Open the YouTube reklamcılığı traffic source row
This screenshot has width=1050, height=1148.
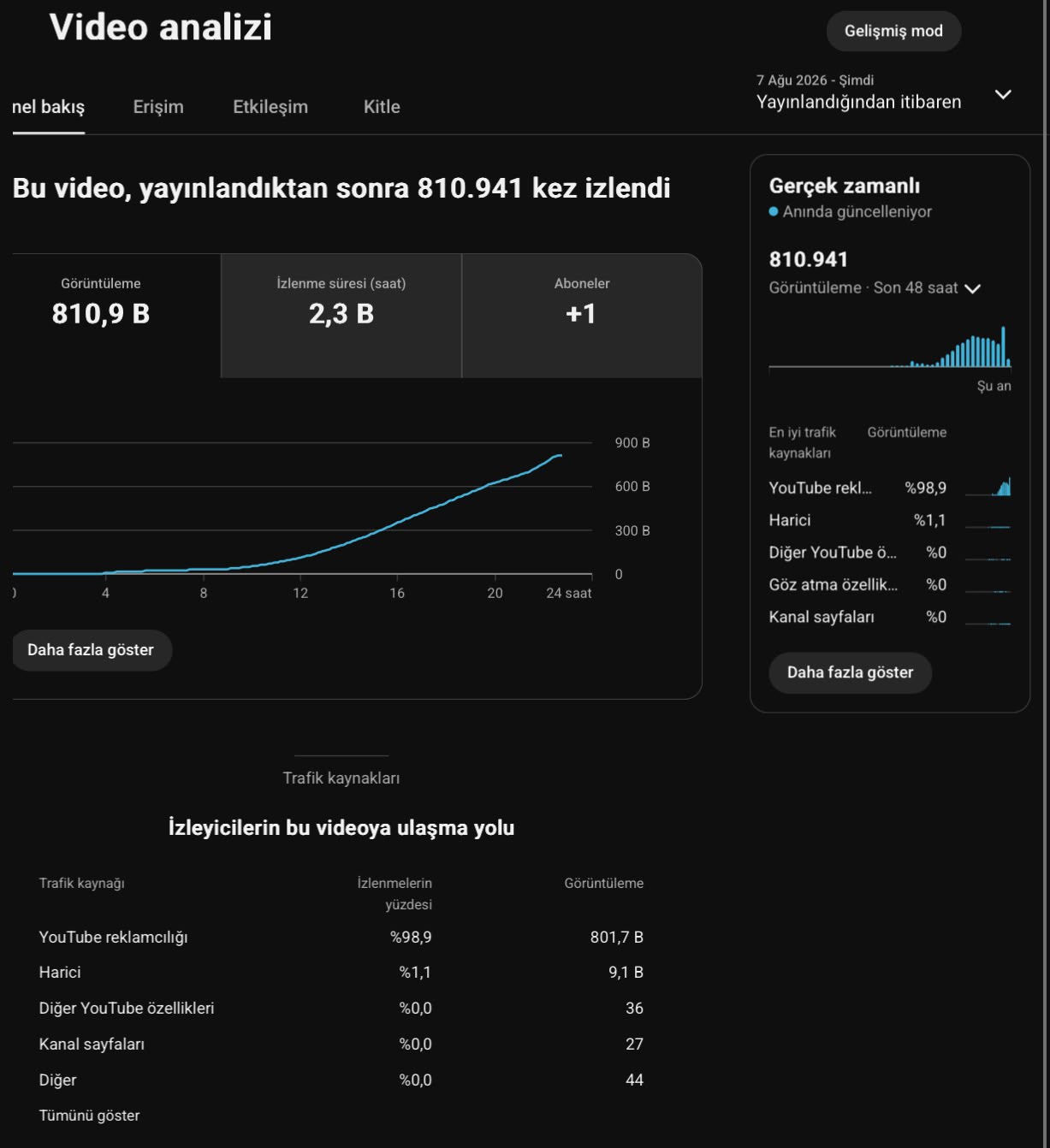click(341, 938)
